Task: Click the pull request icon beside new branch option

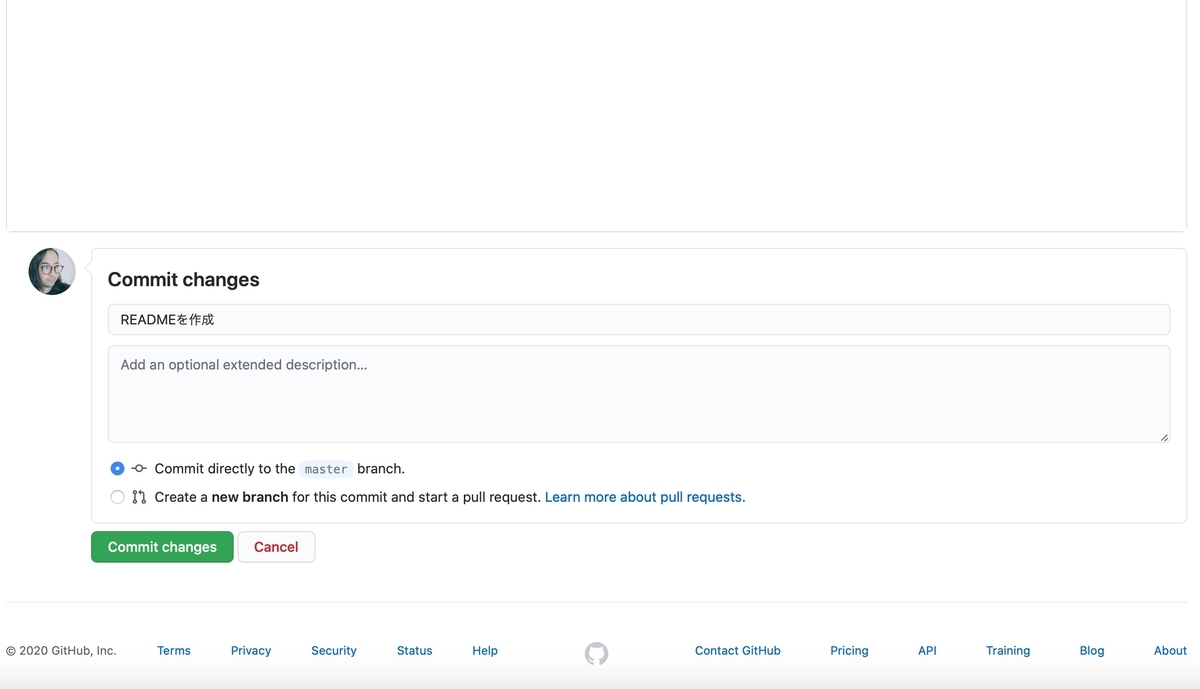Action: tap(139, 497)
